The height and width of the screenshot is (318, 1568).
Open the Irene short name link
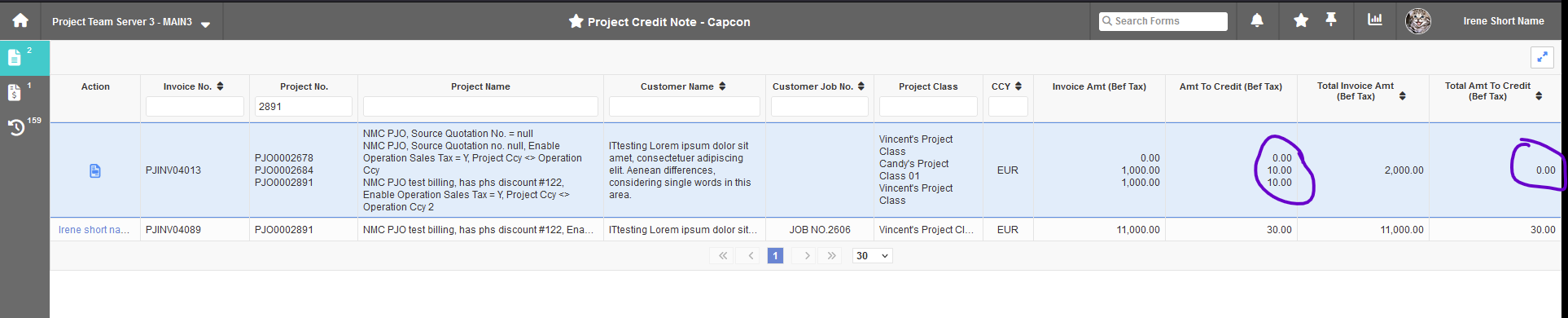pos(94,230)
